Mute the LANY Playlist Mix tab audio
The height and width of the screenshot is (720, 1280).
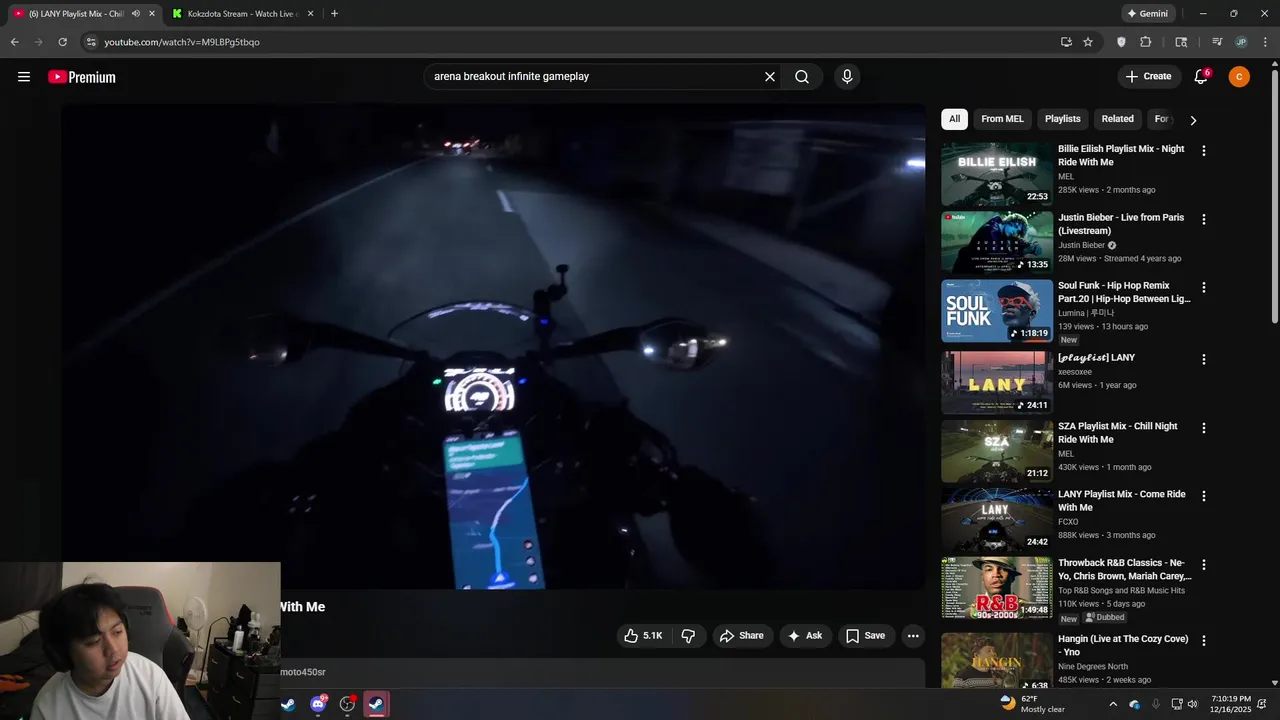(x=136, y=14)
